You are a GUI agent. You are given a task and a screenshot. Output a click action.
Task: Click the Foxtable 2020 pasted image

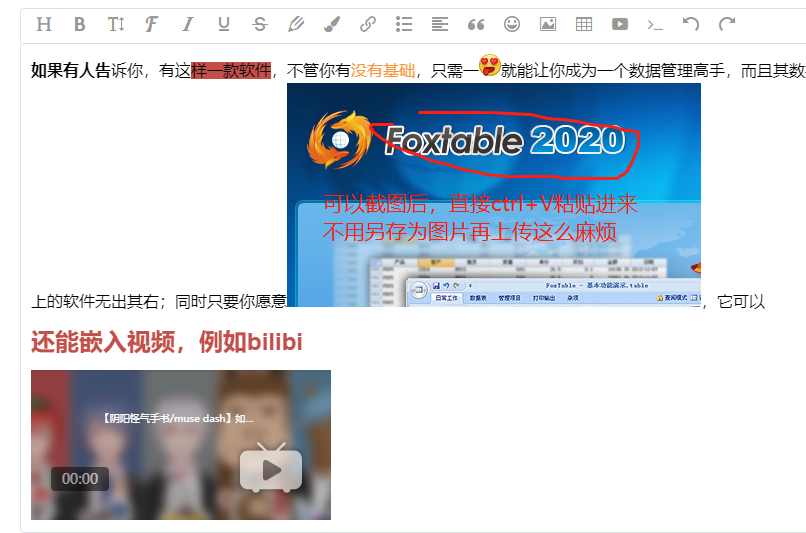click(x=494, y=195)
